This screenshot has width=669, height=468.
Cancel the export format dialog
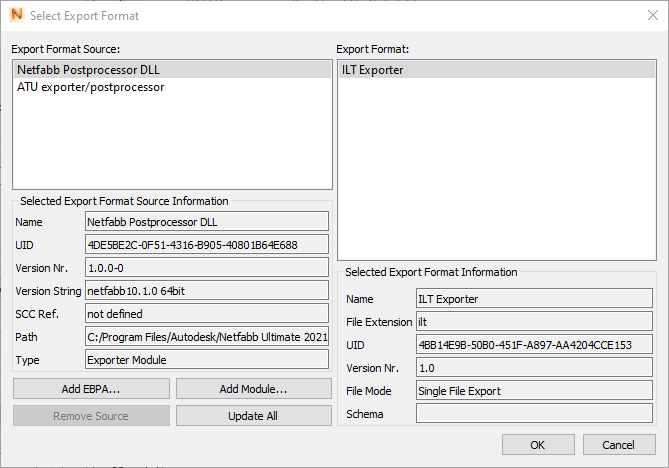pyautogui.click(x=618, y=444)
